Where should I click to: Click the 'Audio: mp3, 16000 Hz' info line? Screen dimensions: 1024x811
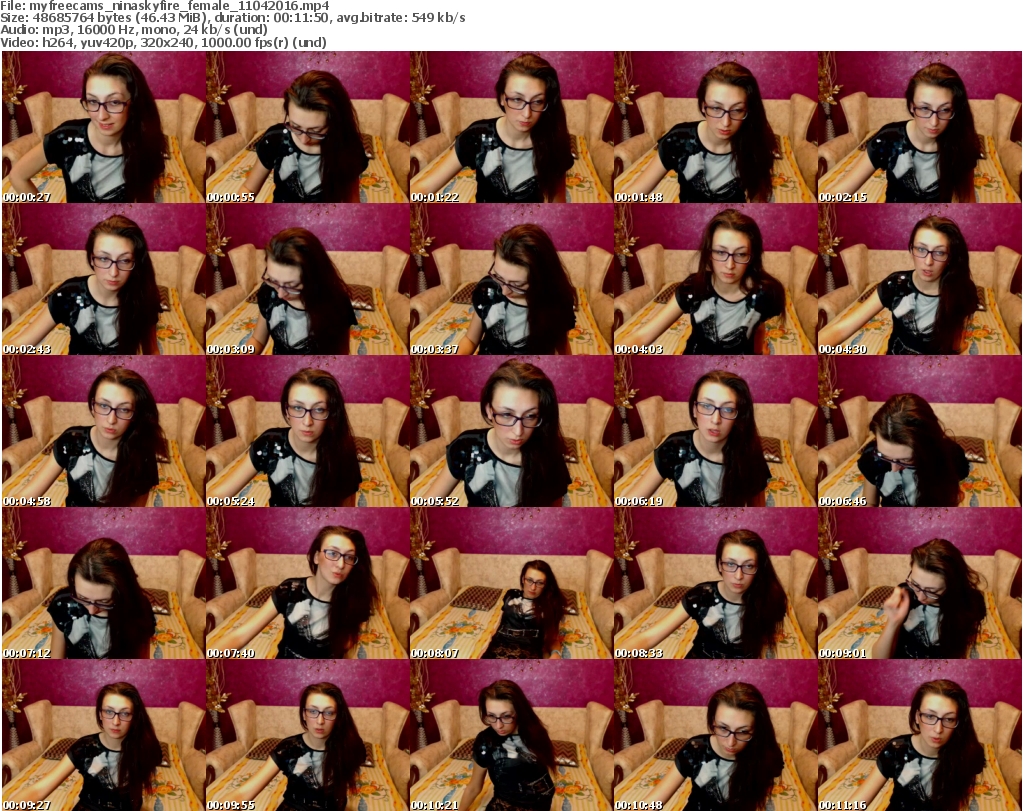(134, 30)
